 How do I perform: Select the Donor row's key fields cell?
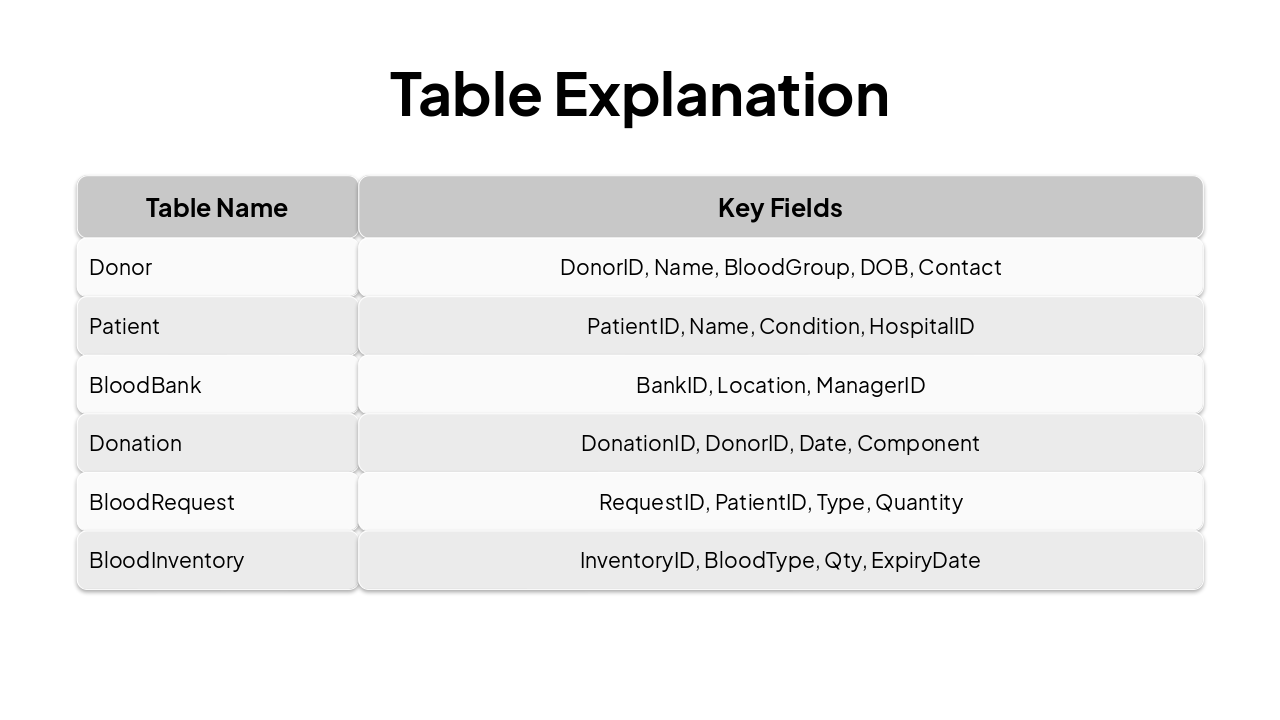pos(780,267)
